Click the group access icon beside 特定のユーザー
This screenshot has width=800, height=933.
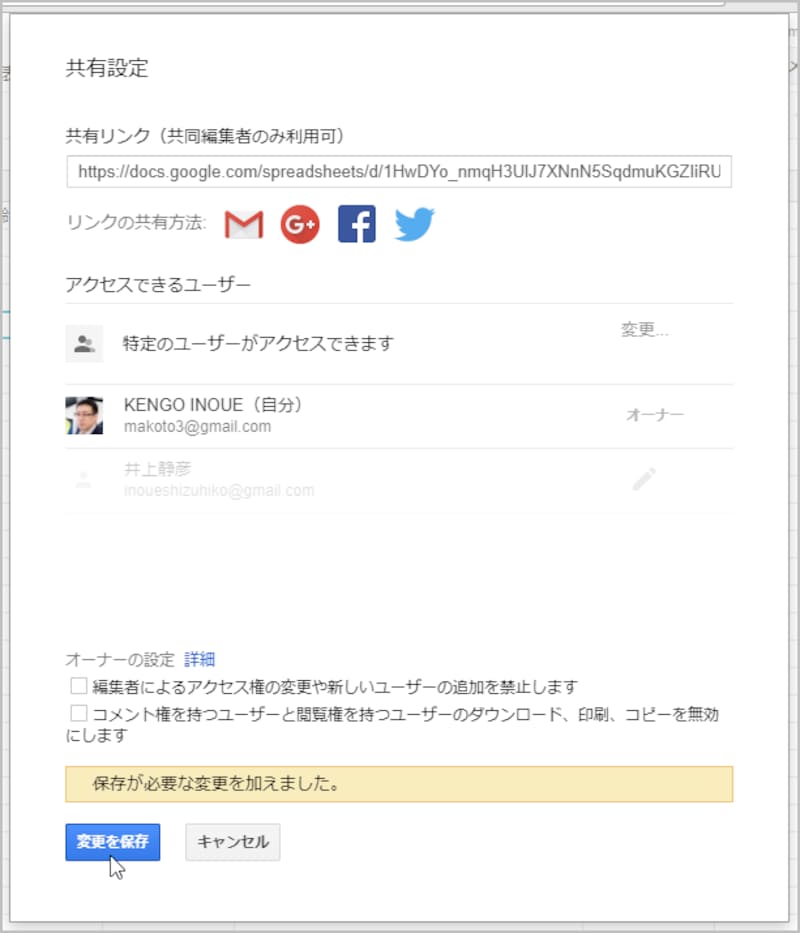(85, 342)
